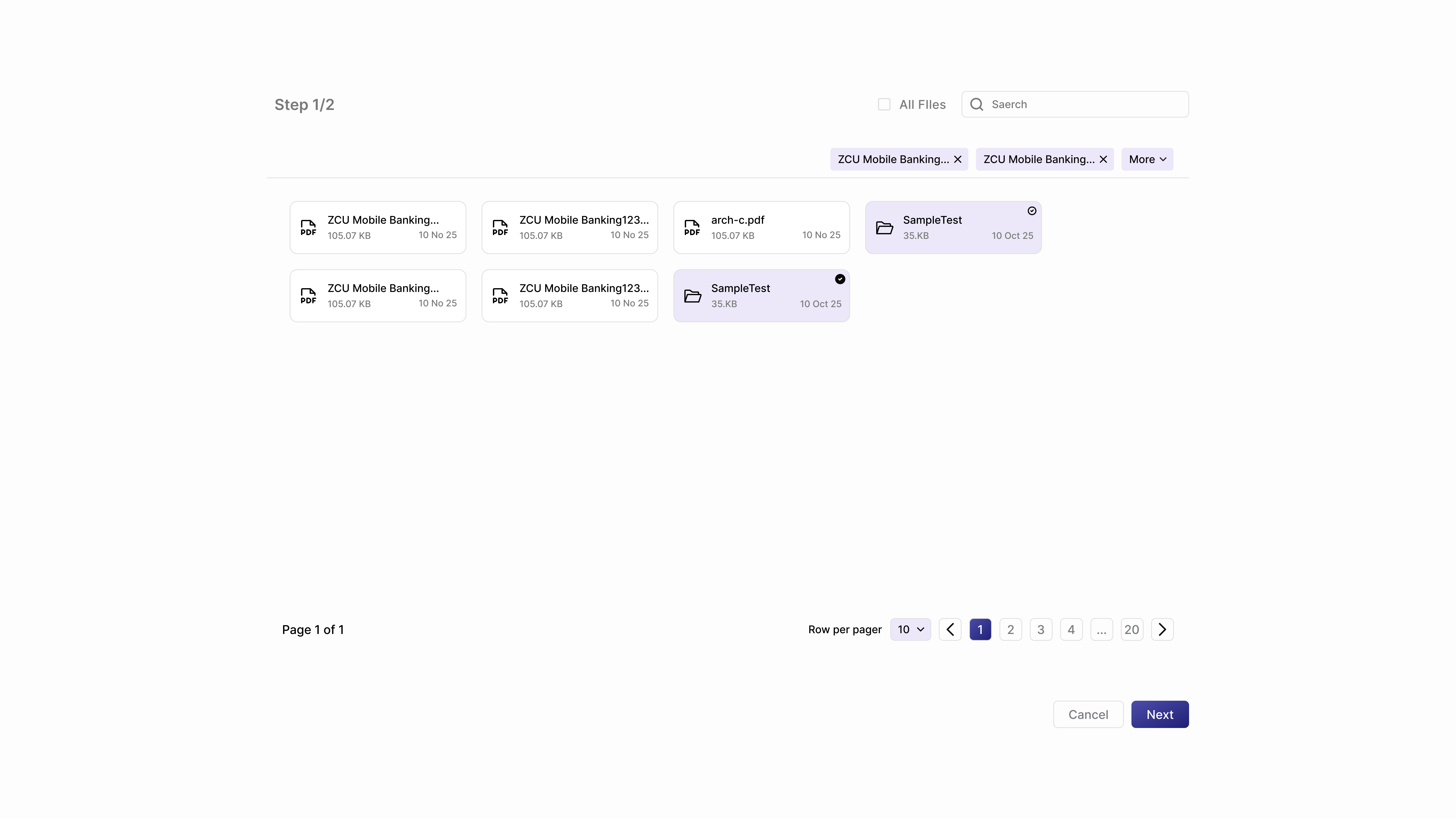Tick the All Files checkbox
This screenshot has width=1456, height=819.
point(884,105)
